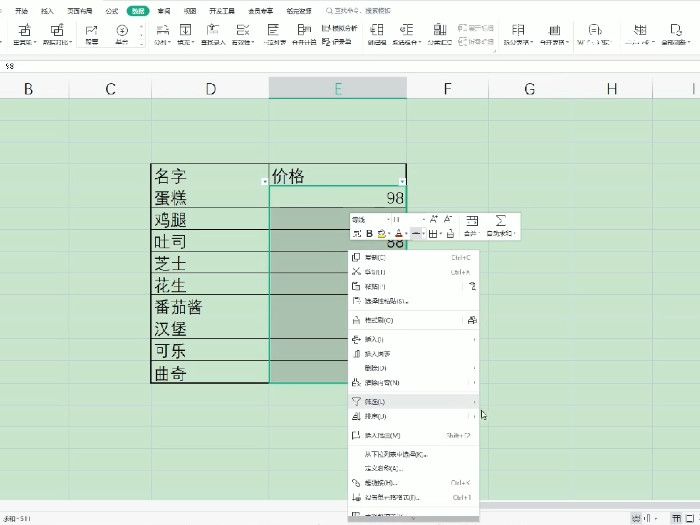Choose Paste Special (S) in the context menu
Screen dimensions: 700x525
tap(413, 301)
